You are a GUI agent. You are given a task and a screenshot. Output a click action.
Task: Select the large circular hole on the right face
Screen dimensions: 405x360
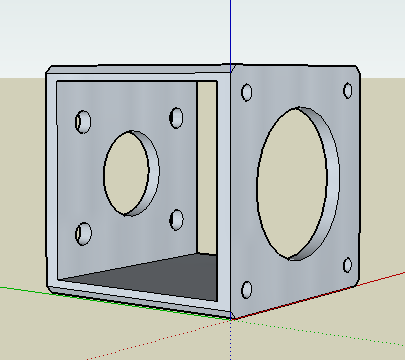(x=298, y=184)
